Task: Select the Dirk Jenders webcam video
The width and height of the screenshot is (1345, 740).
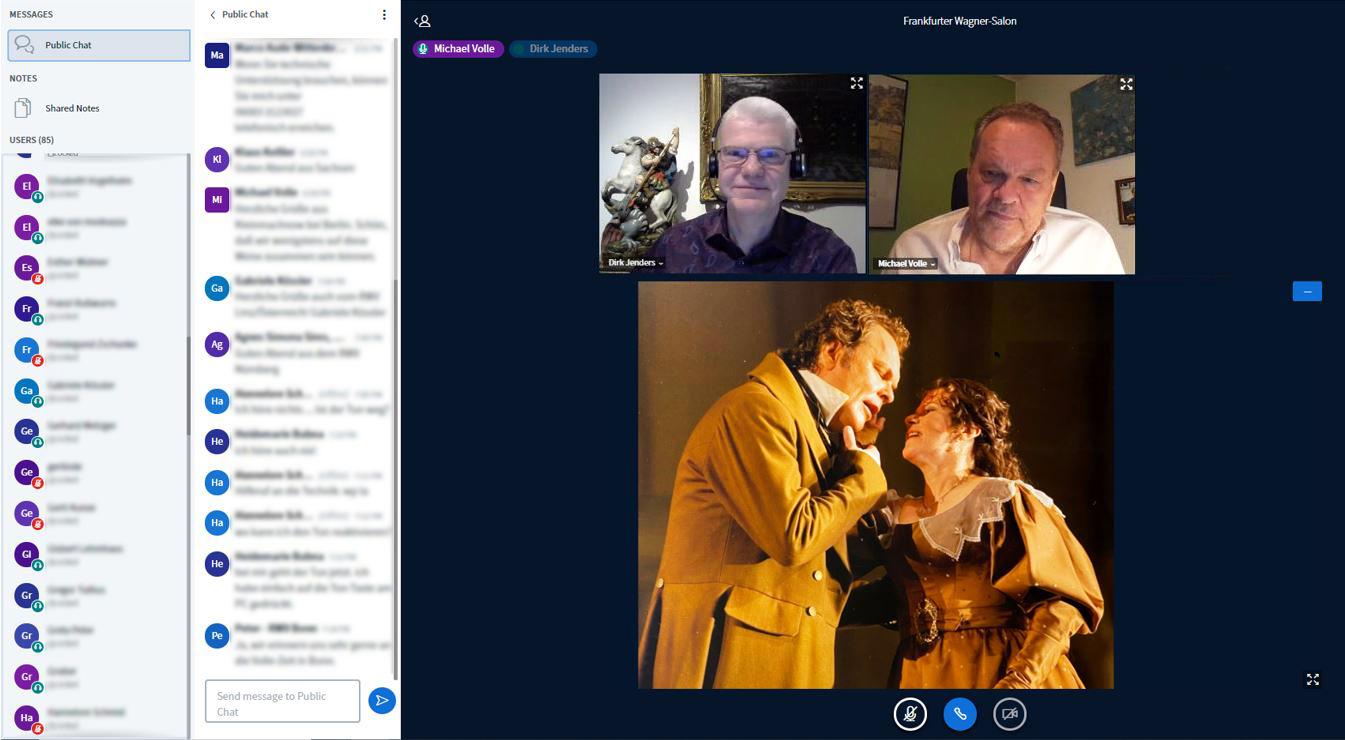Action: coord(732,173)
